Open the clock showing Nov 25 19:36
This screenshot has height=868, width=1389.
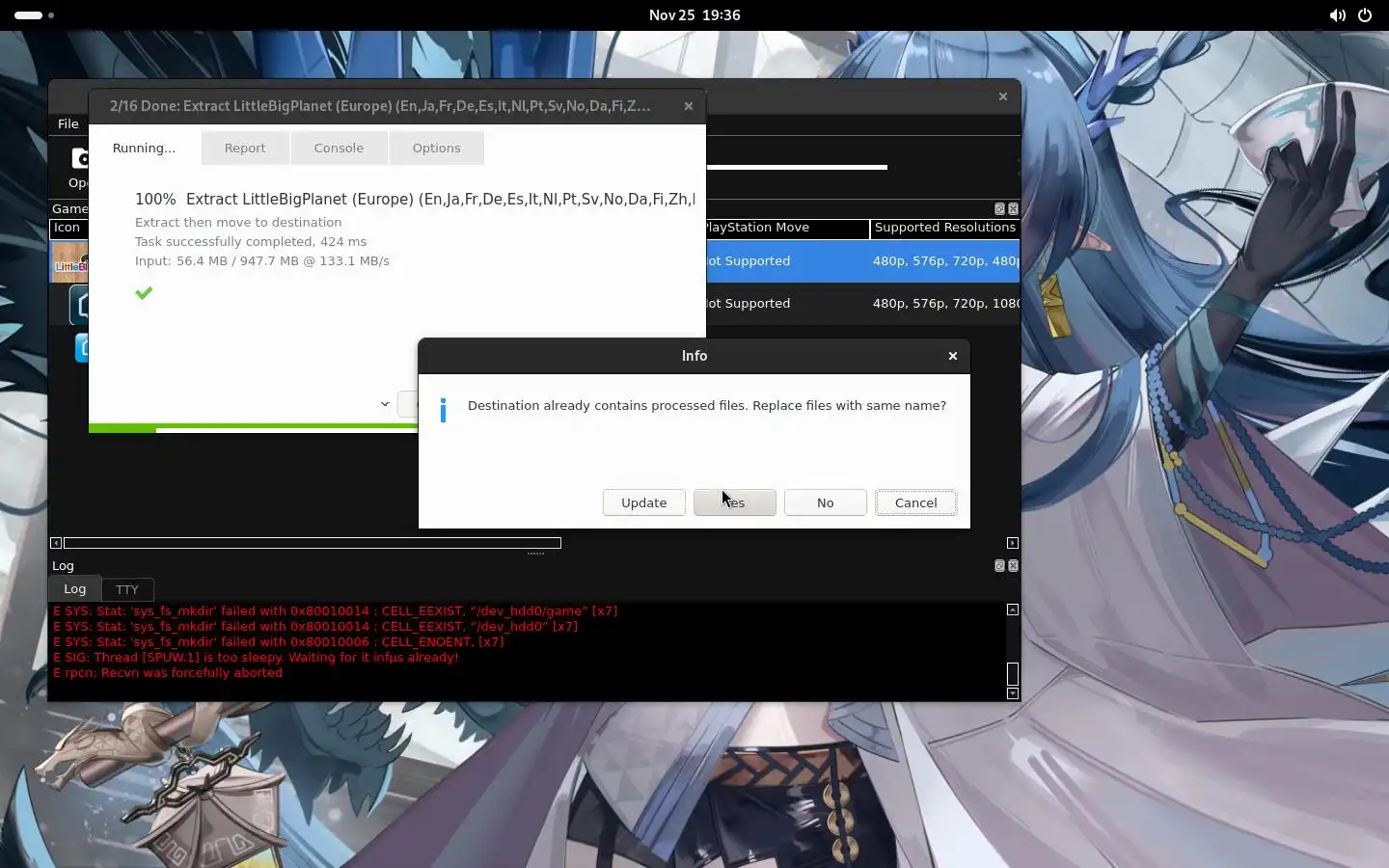click(694, 15)
